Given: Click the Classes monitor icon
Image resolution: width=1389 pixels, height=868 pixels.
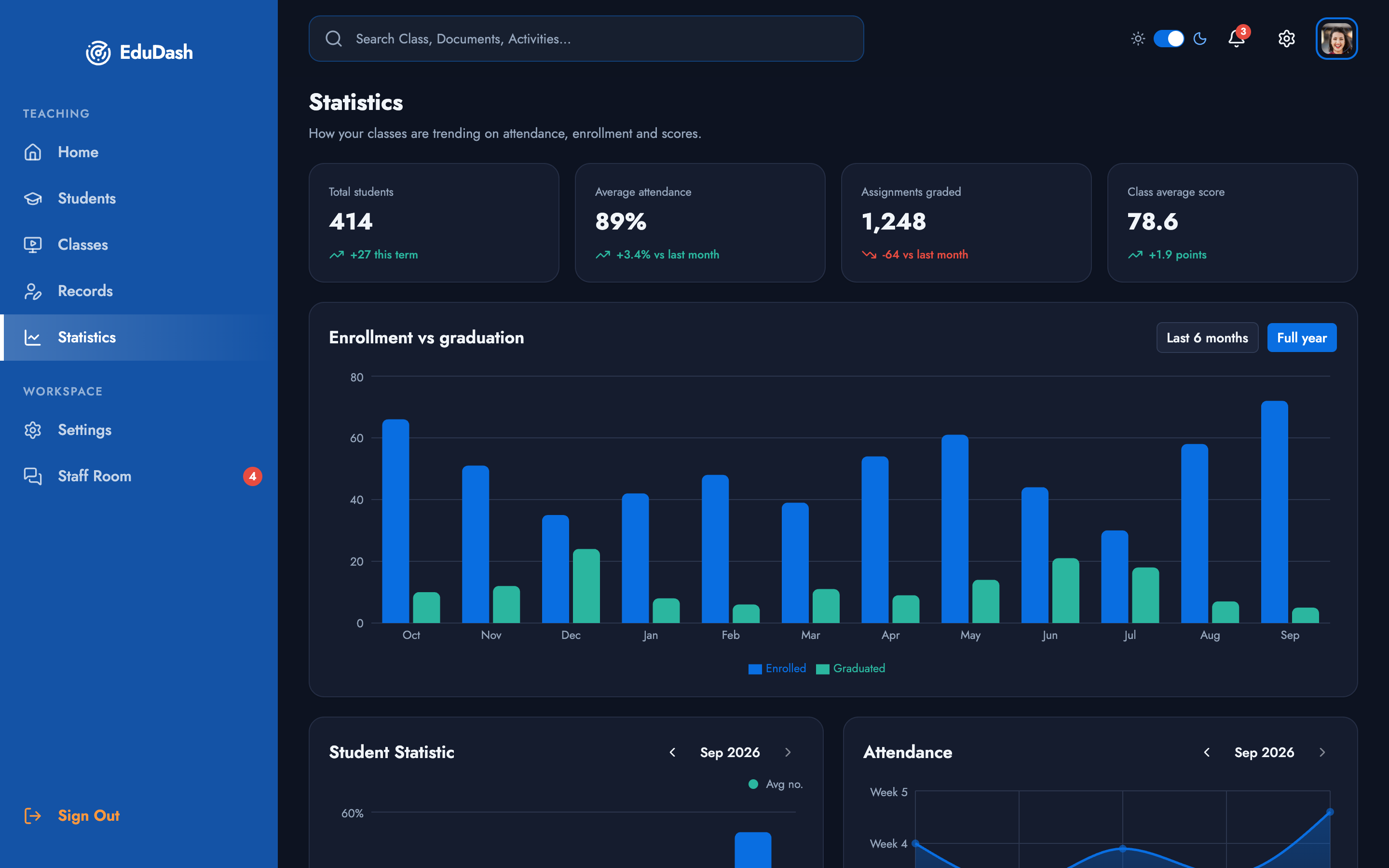Looking at the screenshot, I should (x=33, y=244).
